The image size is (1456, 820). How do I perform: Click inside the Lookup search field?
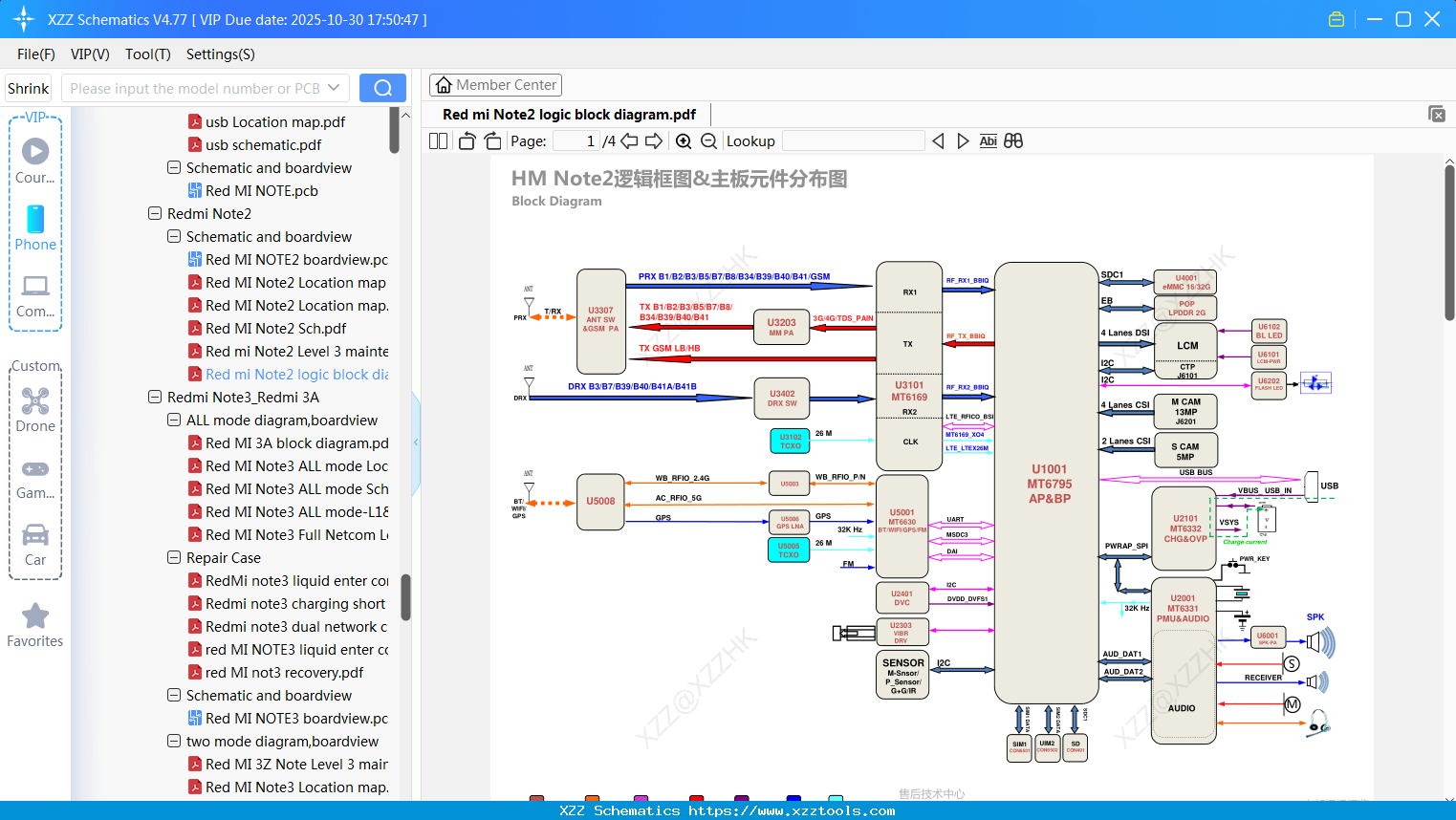854,140
